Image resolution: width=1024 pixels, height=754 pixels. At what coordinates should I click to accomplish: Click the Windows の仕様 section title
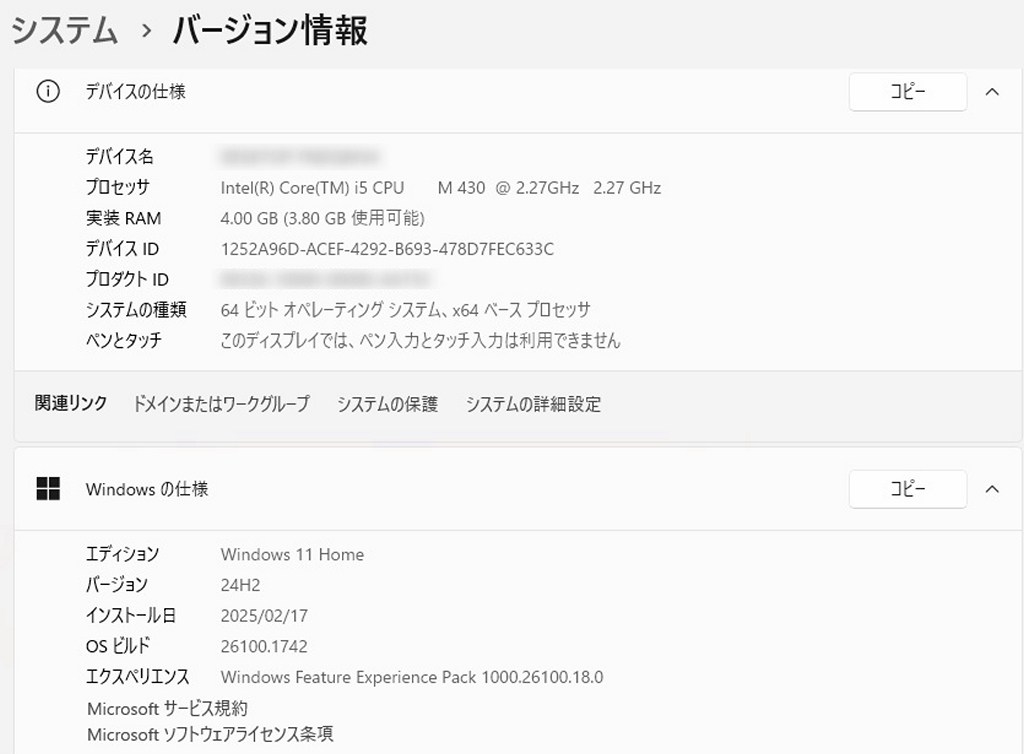tap(147, 489)
